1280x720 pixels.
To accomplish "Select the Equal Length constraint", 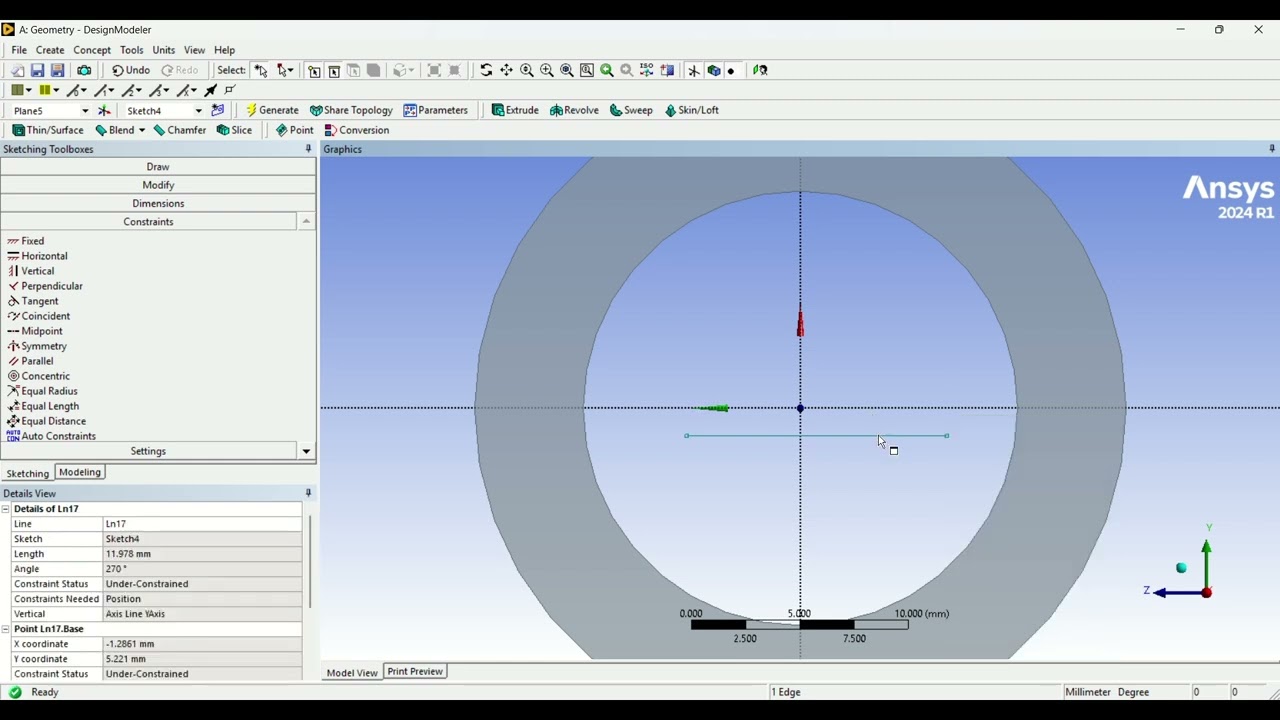I will click(43, 406).
